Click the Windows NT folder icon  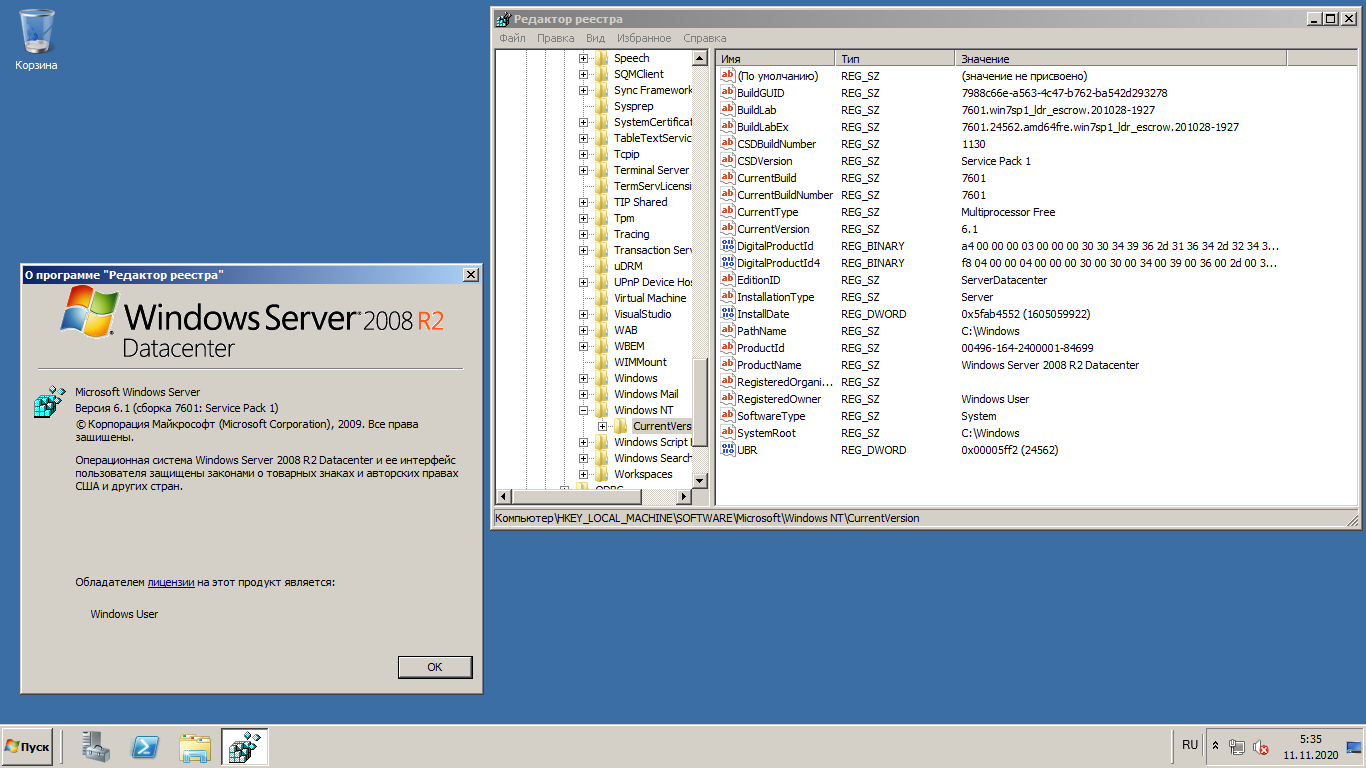click(601, 410)
